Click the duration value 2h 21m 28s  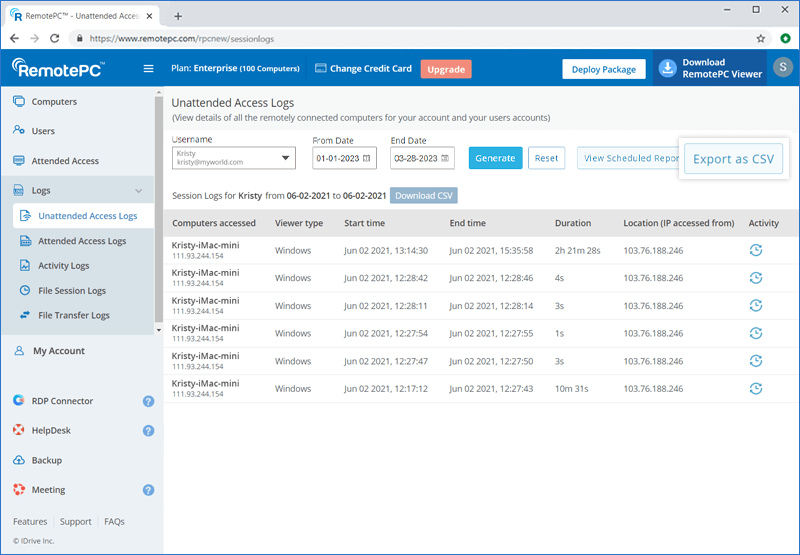tap(578, 250)
